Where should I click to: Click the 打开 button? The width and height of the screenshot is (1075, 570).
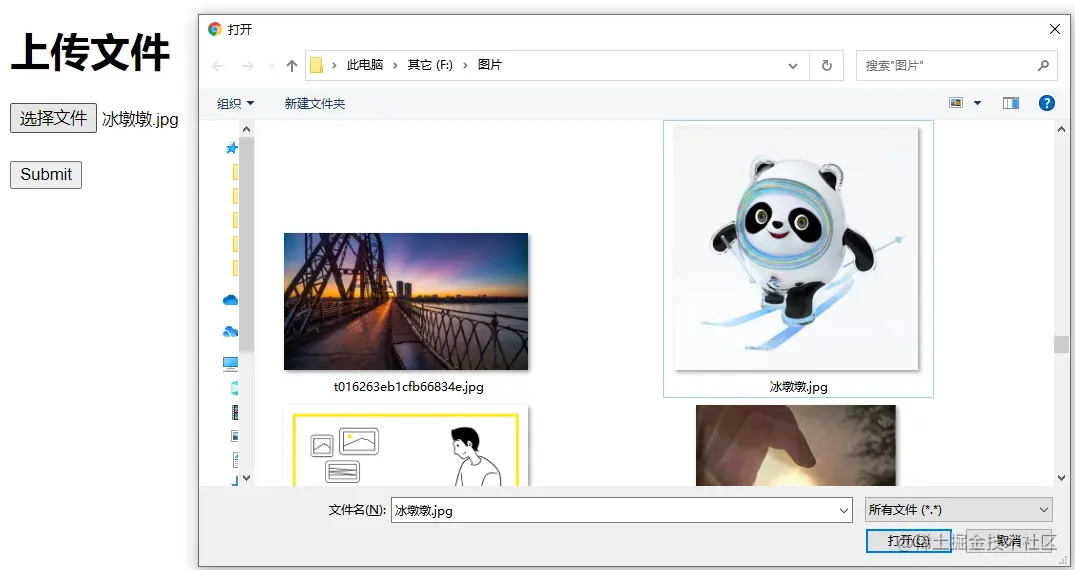click(908, 541)
